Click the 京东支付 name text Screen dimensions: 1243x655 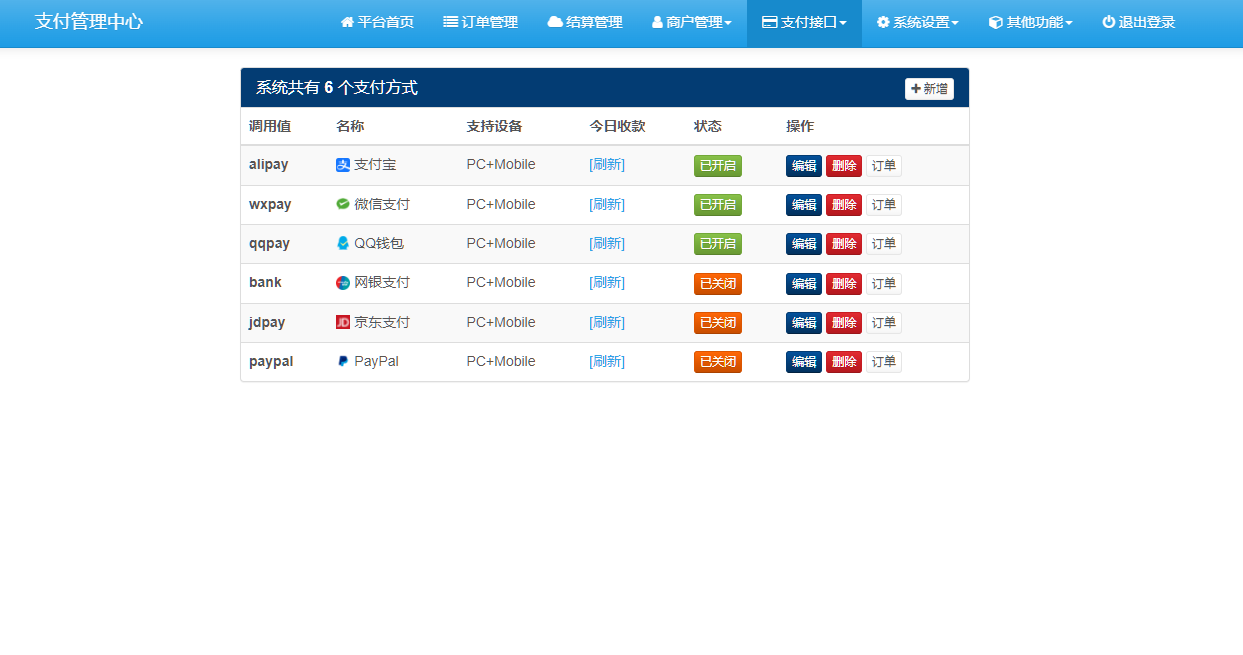tap(382, 322)
